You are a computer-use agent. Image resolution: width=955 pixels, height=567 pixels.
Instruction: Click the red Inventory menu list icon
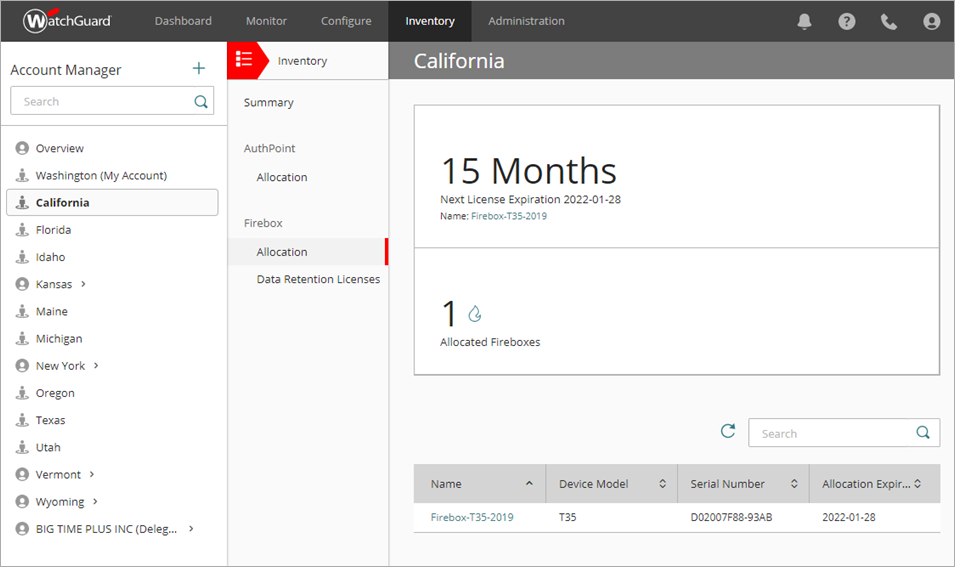pyautogui.click(x=243, y=60)
